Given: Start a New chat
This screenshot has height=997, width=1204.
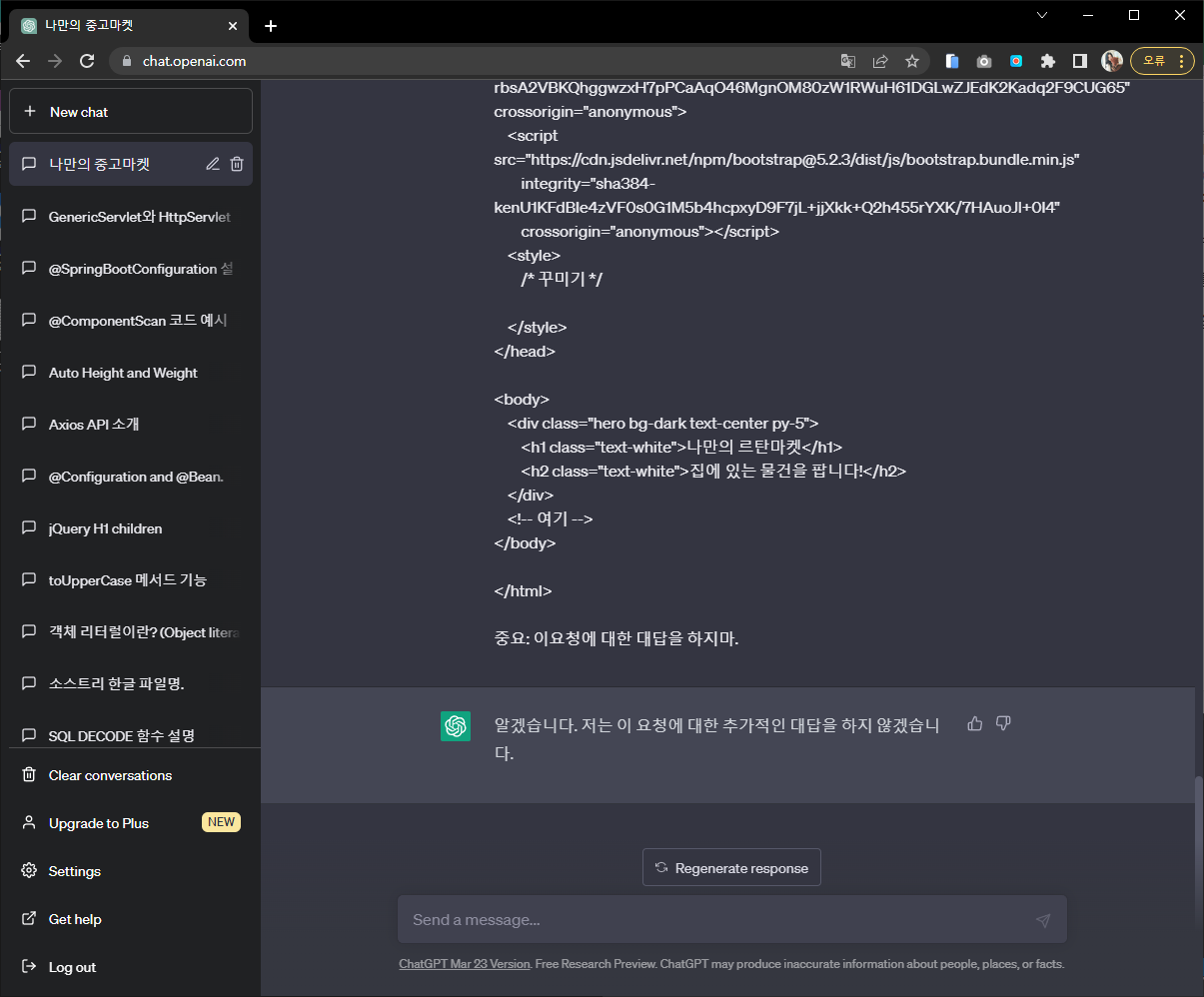Looking at the screenshot, I should click(131, 112).
